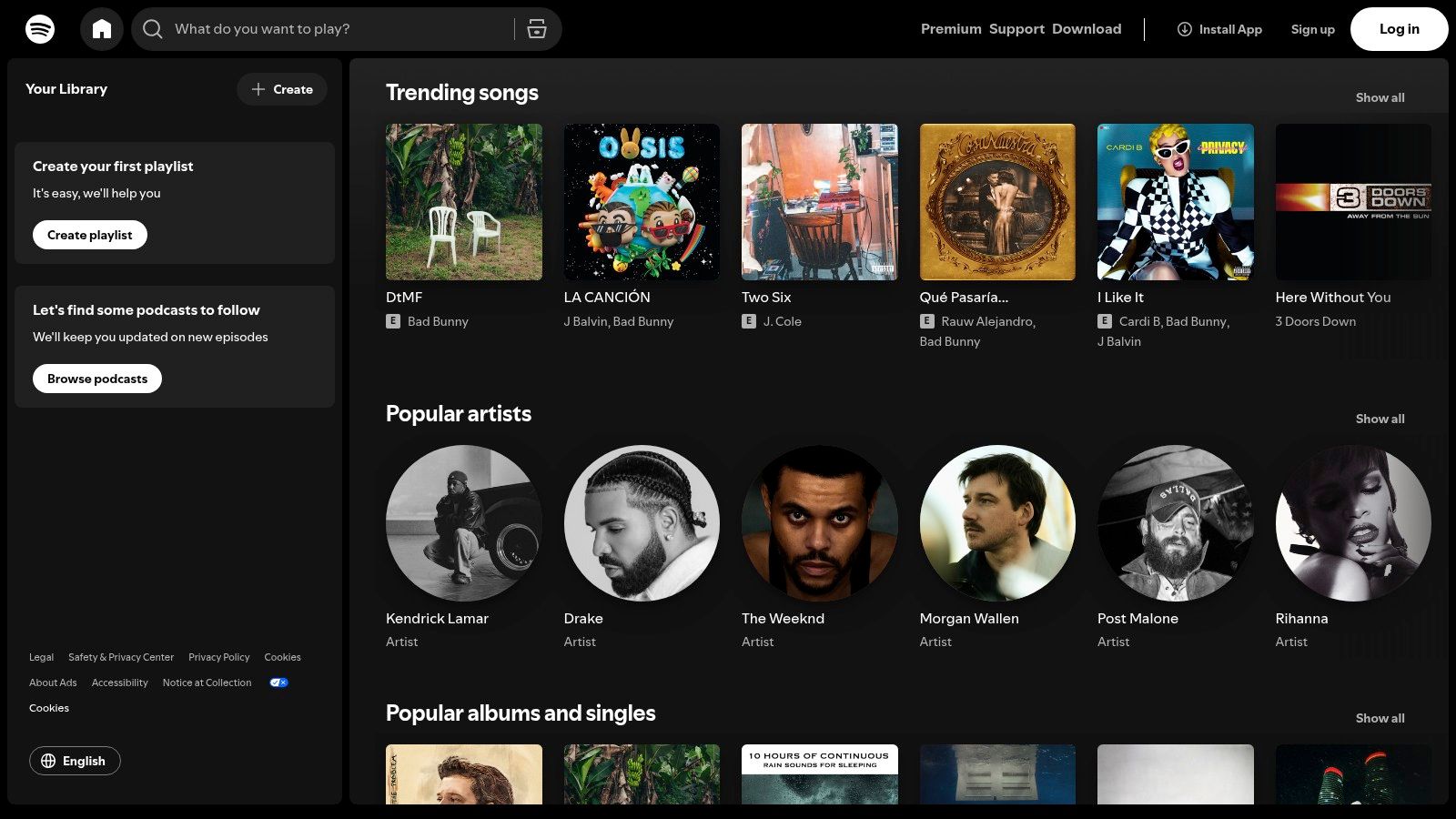Open The Weeknd artist photo
1456x819 pixels.
[820, 523]
